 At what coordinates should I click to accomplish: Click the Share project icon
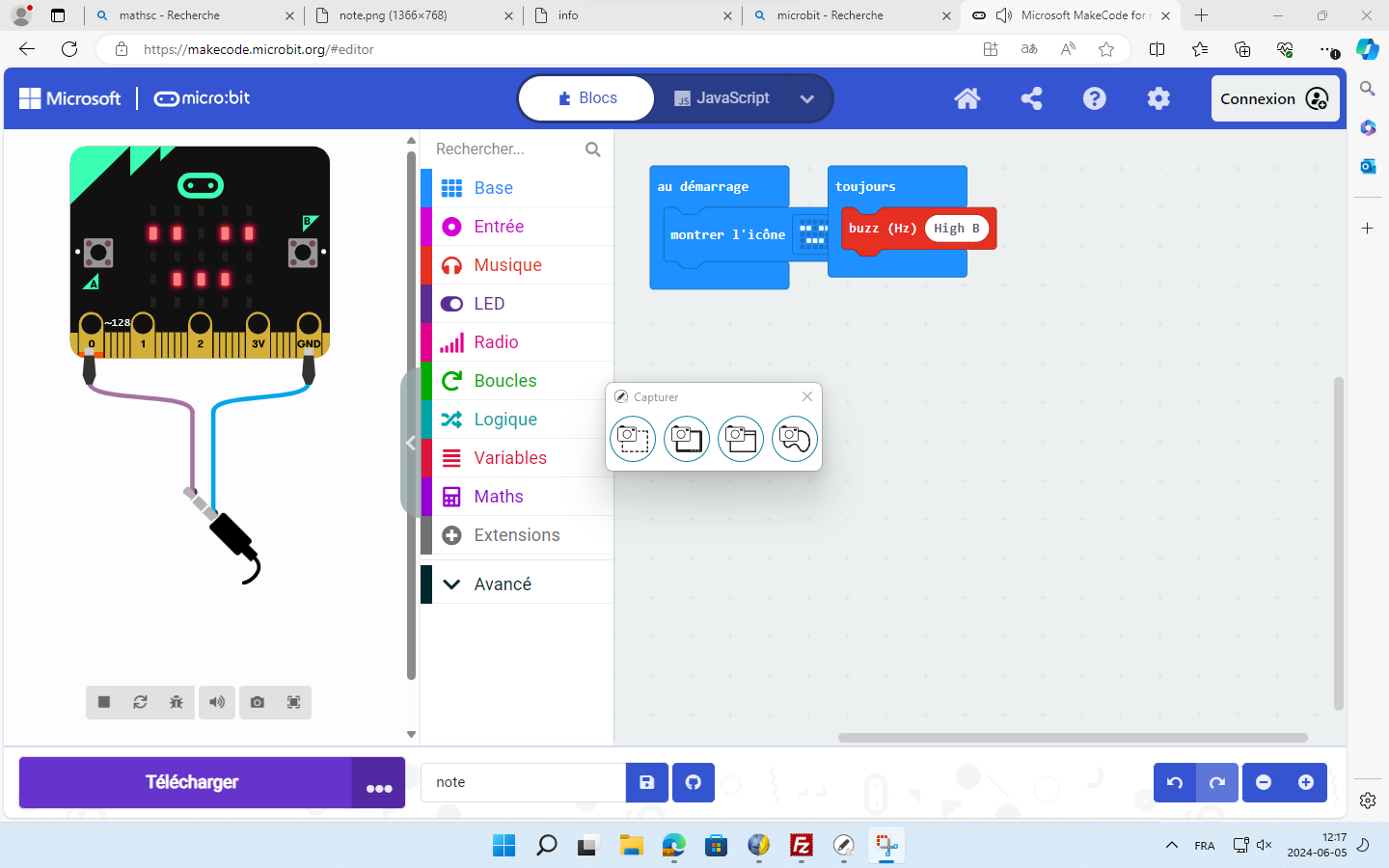(x=1031, y=98)
